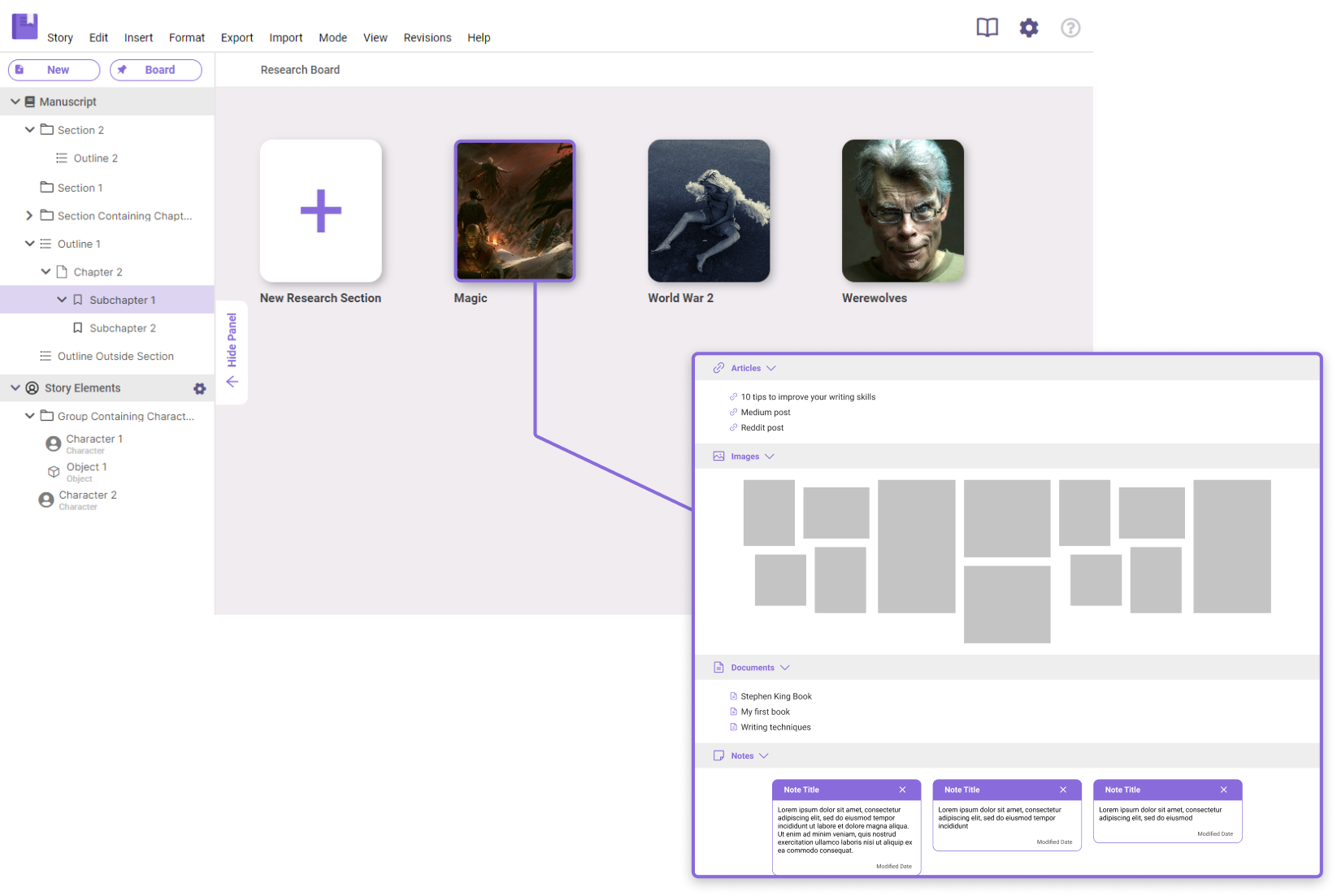Image resolution: width=1337 pixels, height=896 pixels.
Task: Click the Notes panel icon
Action: tap(718, 755)
